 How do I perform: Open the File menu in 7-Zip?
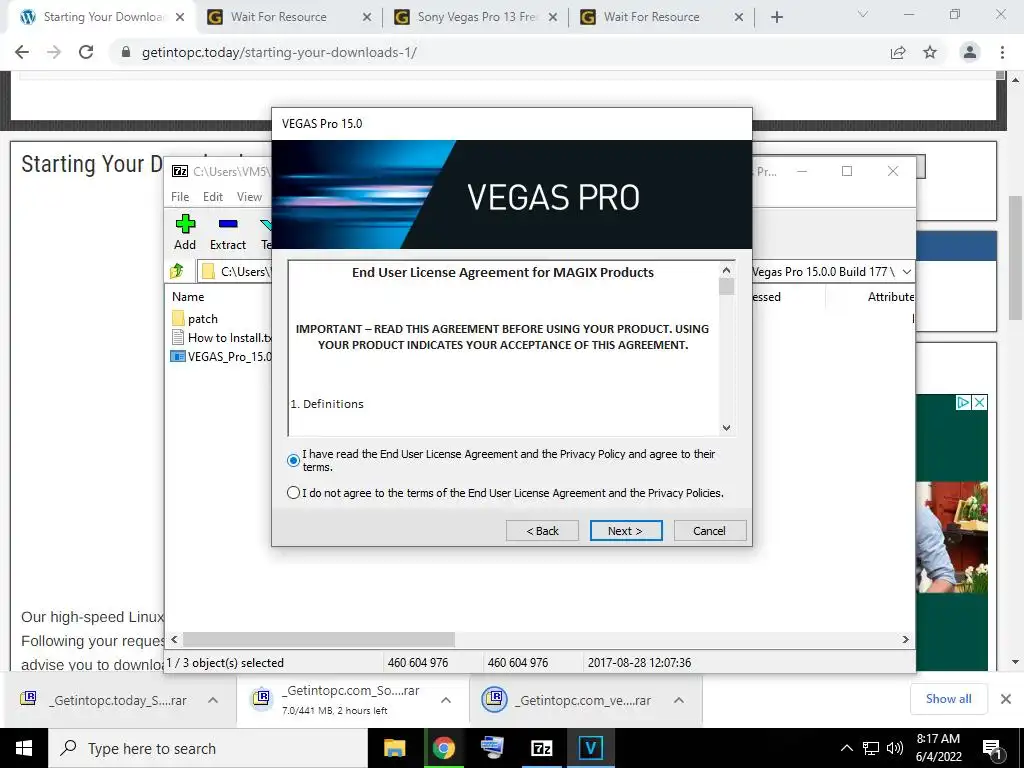point(180,197)
